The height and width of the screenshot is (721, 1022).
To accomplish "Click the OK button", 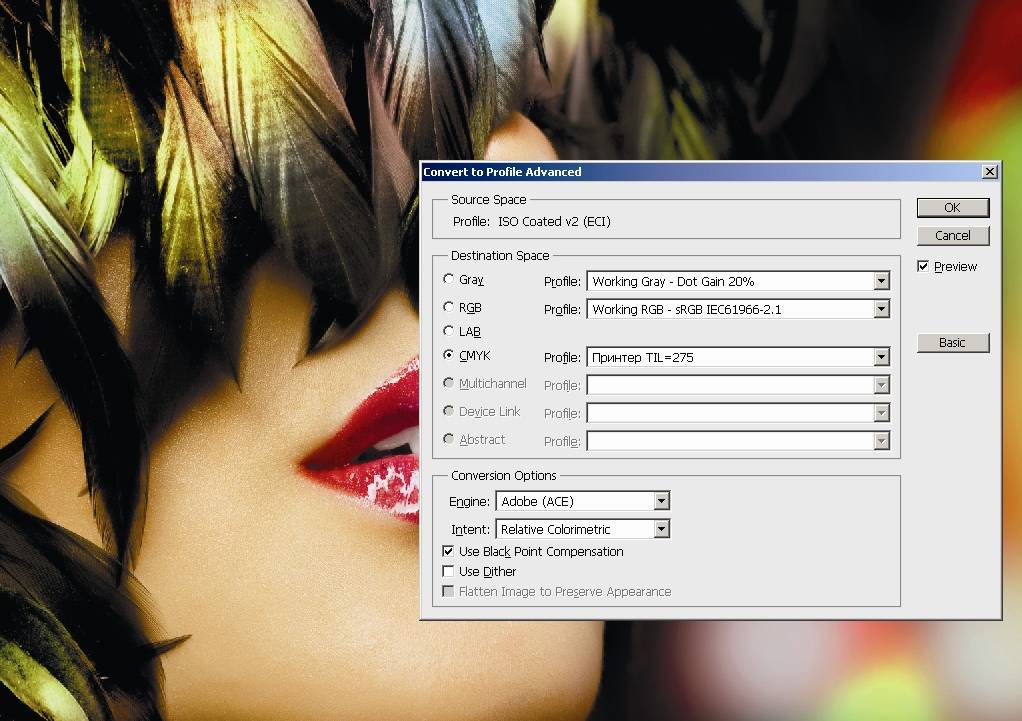I will 952,207.
